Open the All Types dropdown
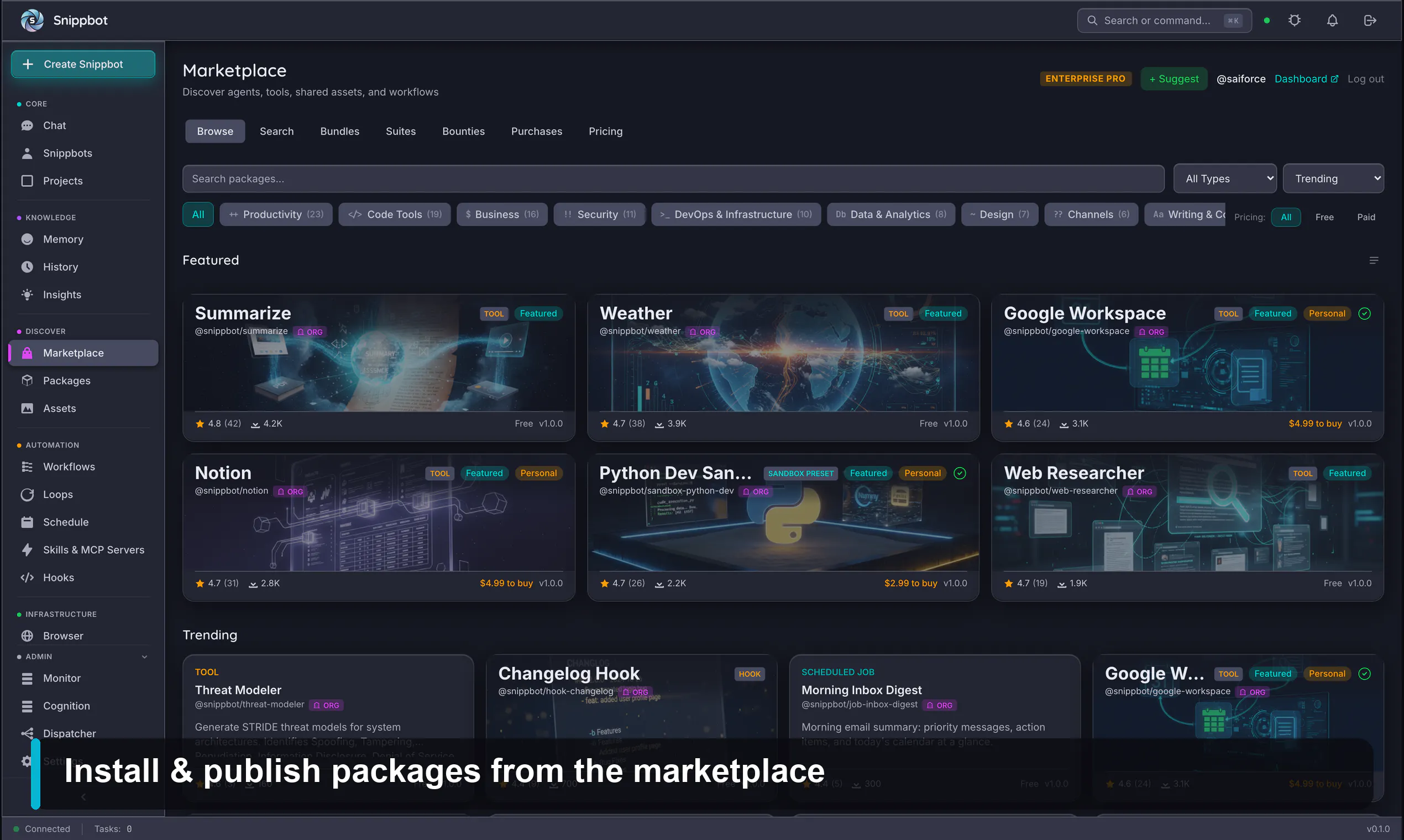 1225,179
